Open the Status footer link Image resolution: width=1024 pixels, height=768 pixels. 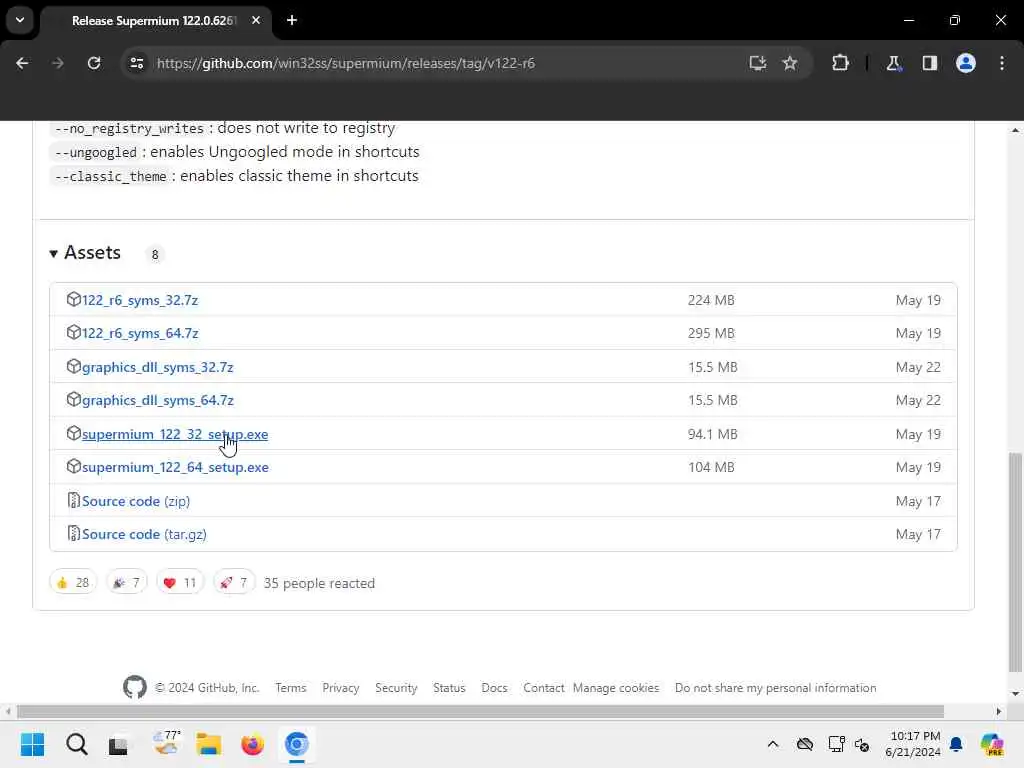pos(449,688)
